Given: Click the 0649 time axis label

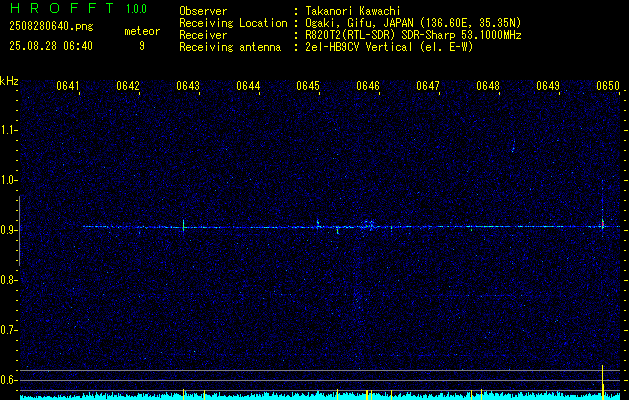Looking at the screenshot, I should (548, 86).
